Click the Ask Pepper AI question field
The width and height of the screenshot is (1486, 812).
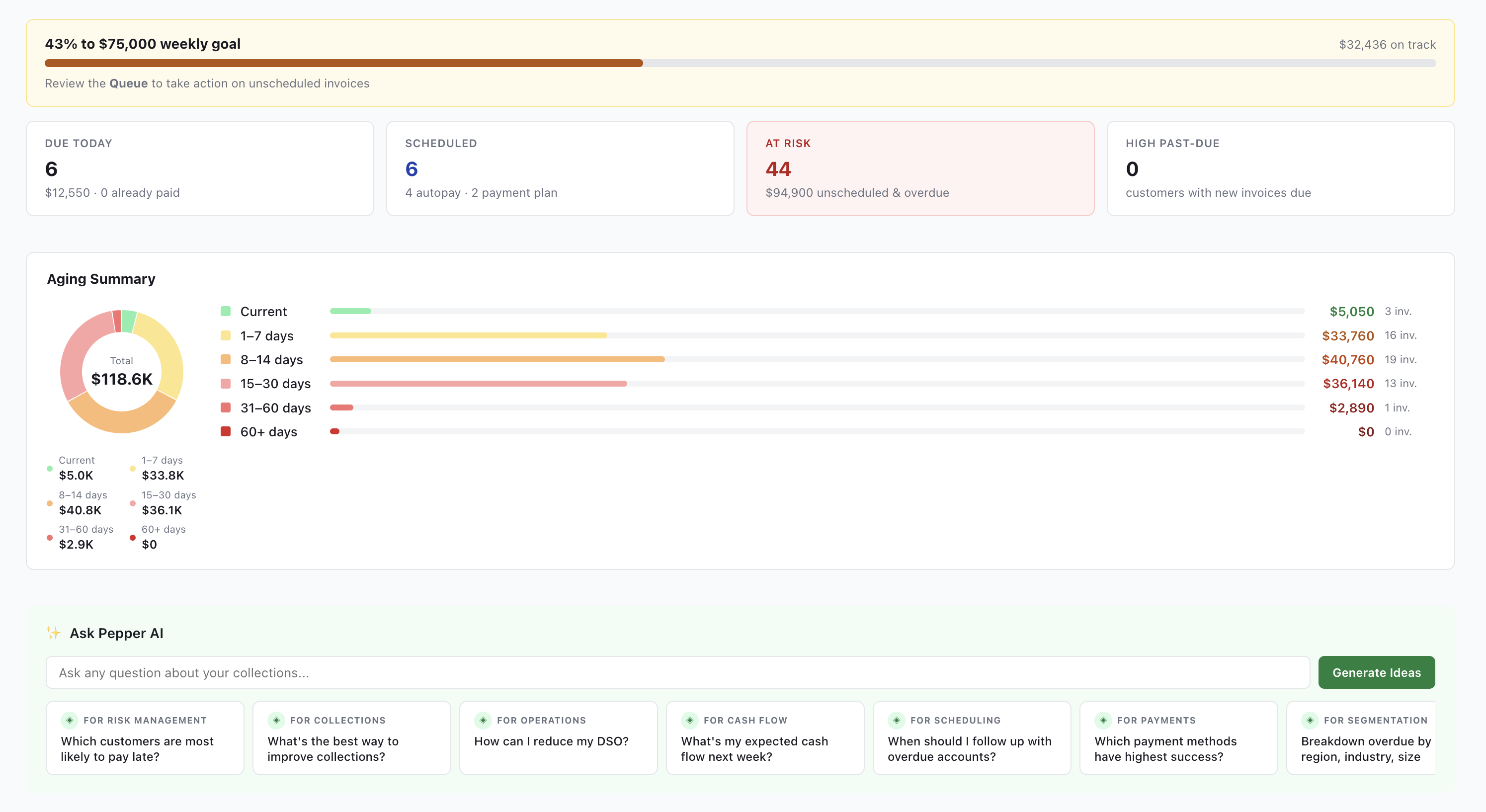[x=678, y=672]
